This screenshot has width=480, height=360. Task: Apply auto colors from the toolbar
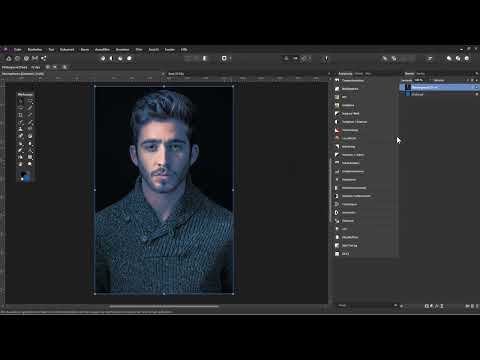click(x=120, y=59)
